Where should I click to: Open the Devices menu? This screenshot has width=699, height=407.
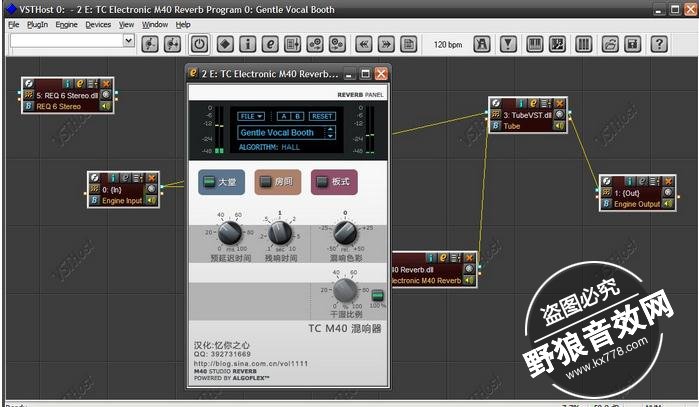pos(98,25)
